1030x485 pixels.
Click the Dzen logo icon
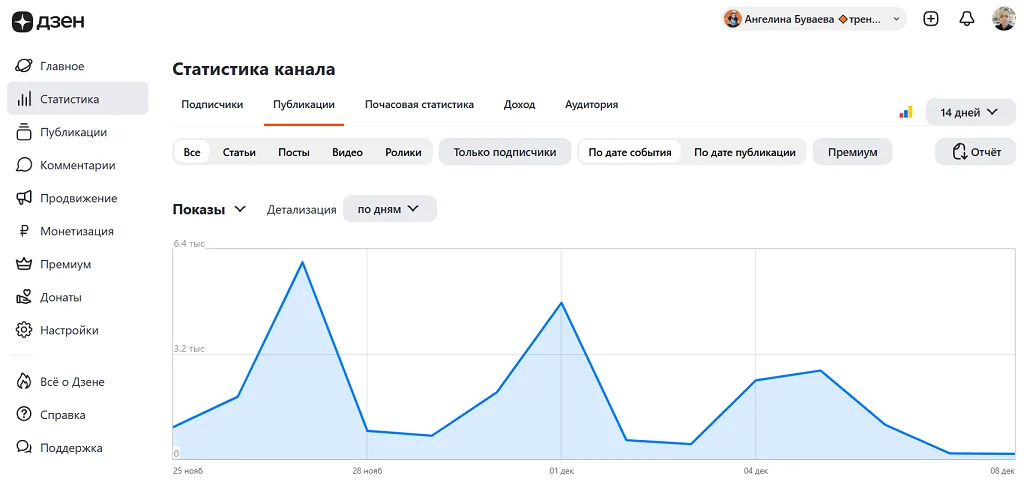pos(23,19)
